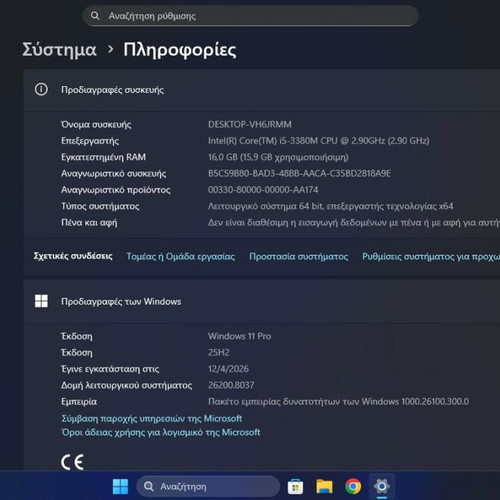Open File Explorer from the taskbar
This screenshot has height=500, width=500.
click(x=324, y=487)
